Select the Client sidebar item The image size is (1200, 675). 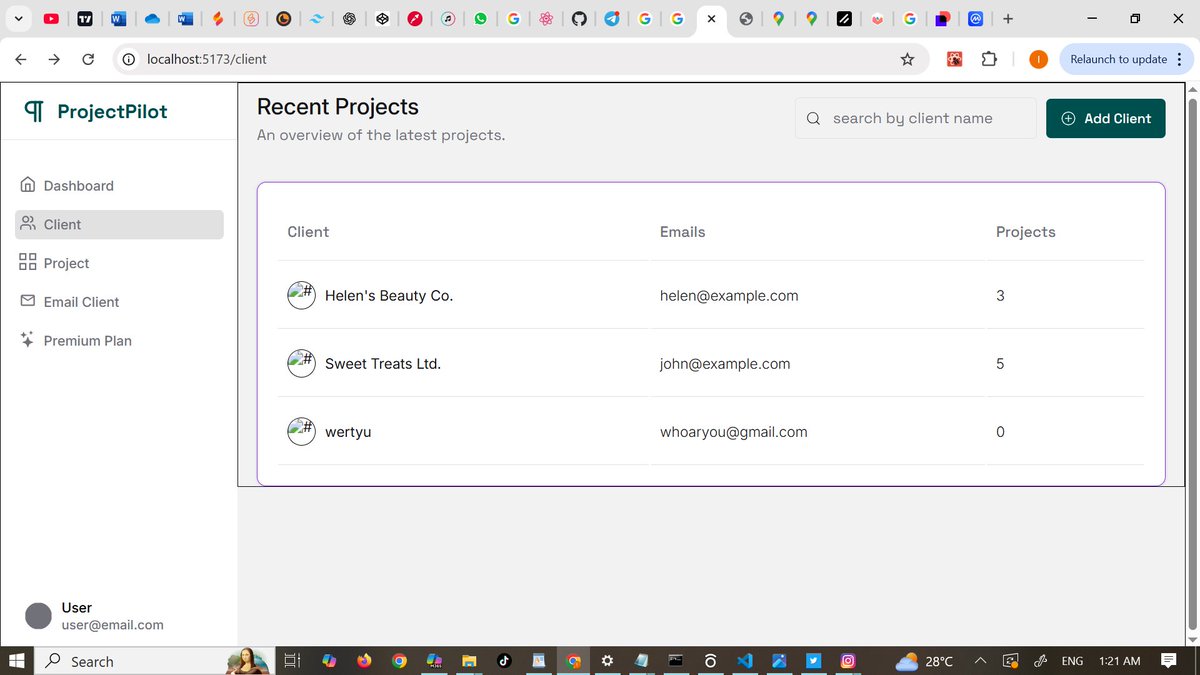click(119, 225)
